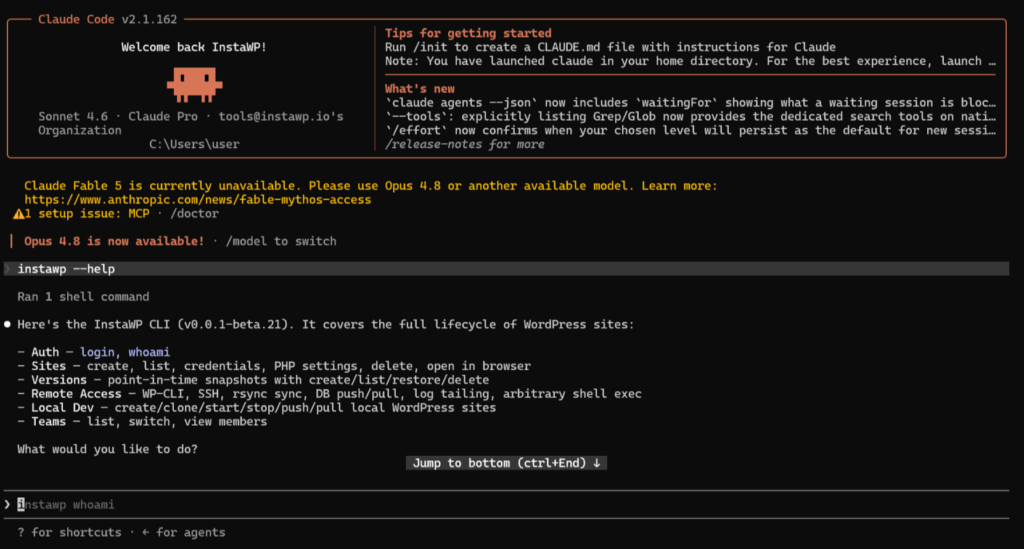1024x549 pixels.
Task: Click the Ran 1 shell command line
Action: pyautogui.click(x=83, y=296)
